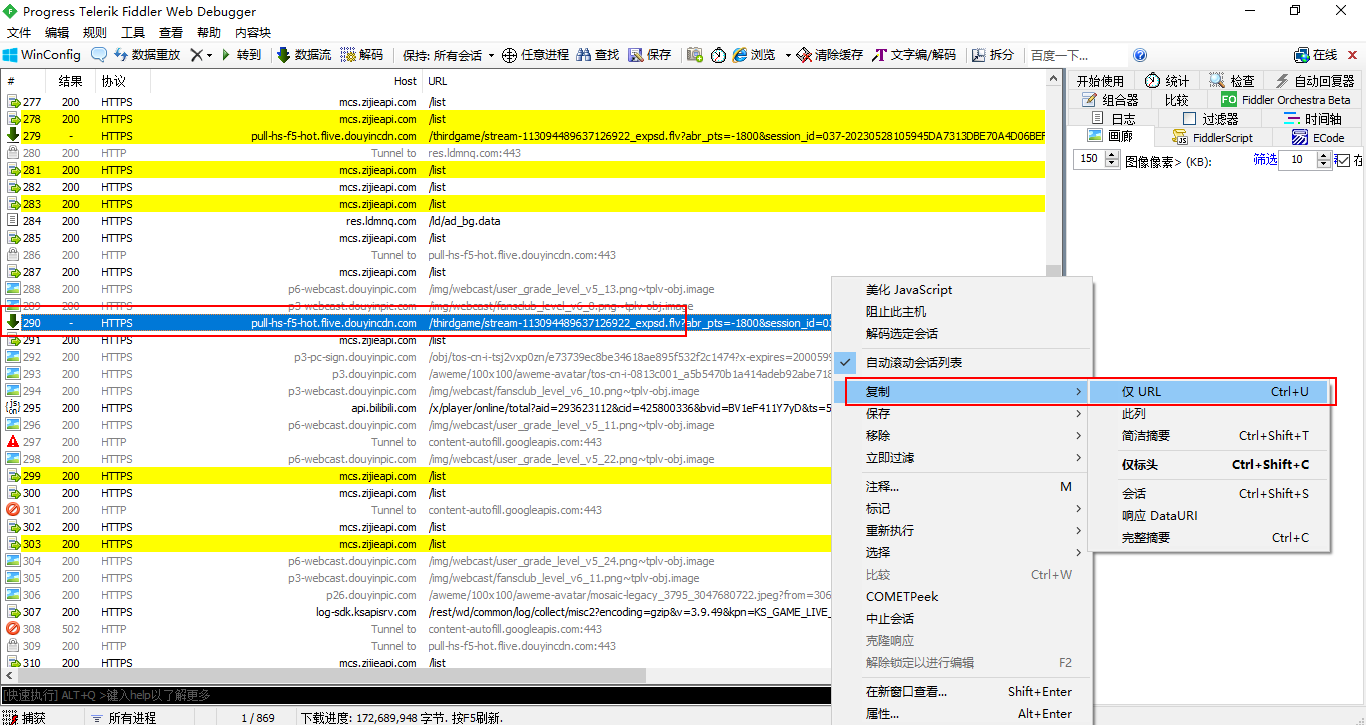The image size is (1366, 725).
Task: Toggle 自动滚动会话列表 checked menu item
Action: [962, 363]
